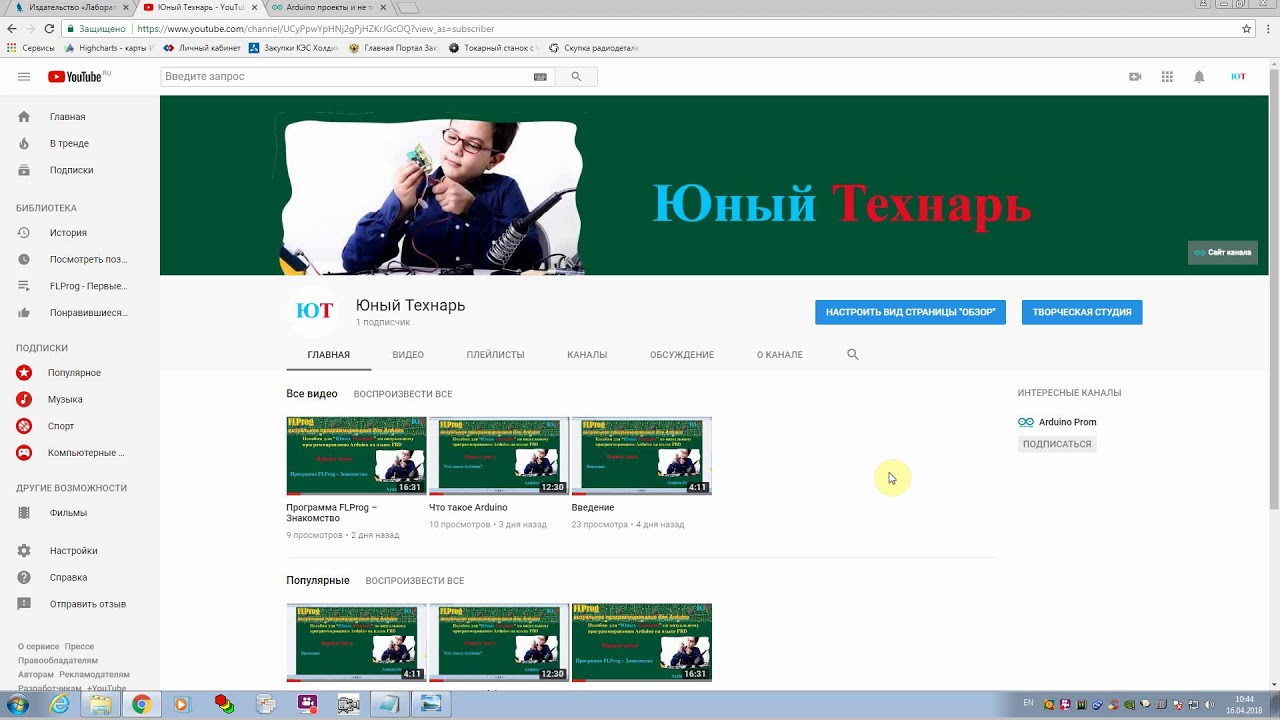Open Творческая студия
This screenshot has height=720, width=1280.
1082,312
